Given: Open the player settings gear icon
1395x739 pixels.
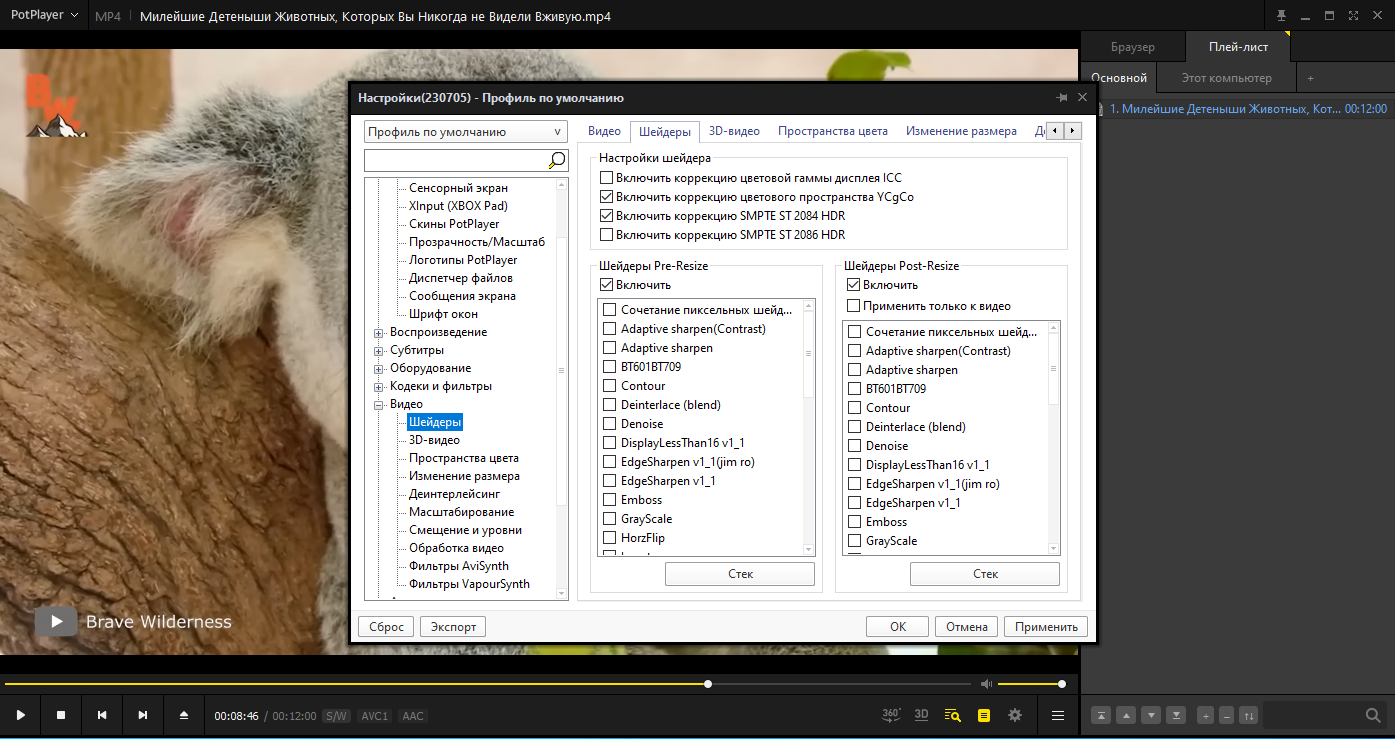Looking at the screenshot, I should (1015, 715).
